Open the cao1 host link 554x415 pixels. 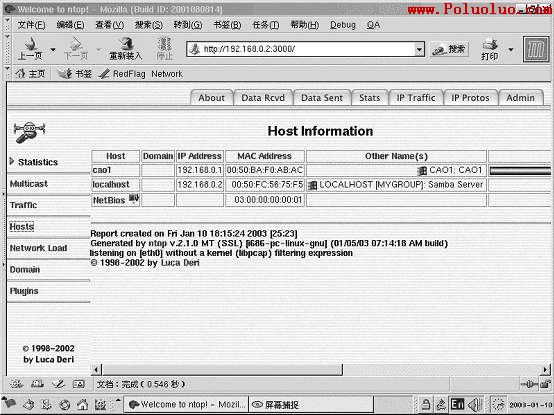pyautogui.click(x=102, y=170)
